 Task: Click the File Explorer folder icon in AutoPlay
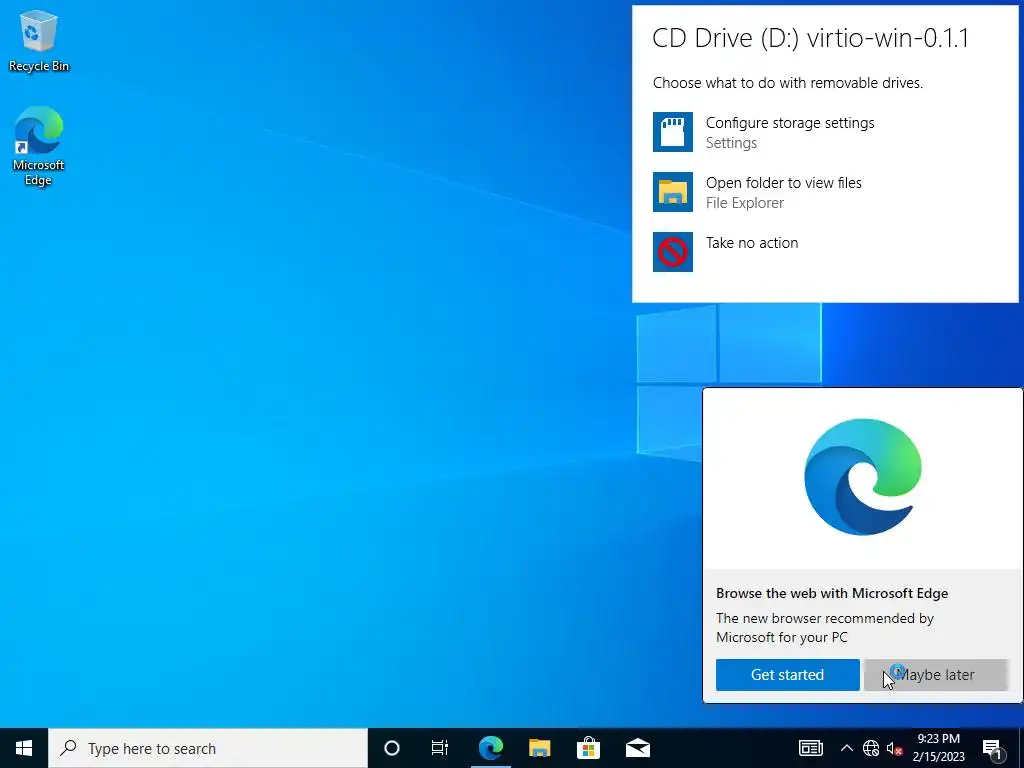coord(673,192)
